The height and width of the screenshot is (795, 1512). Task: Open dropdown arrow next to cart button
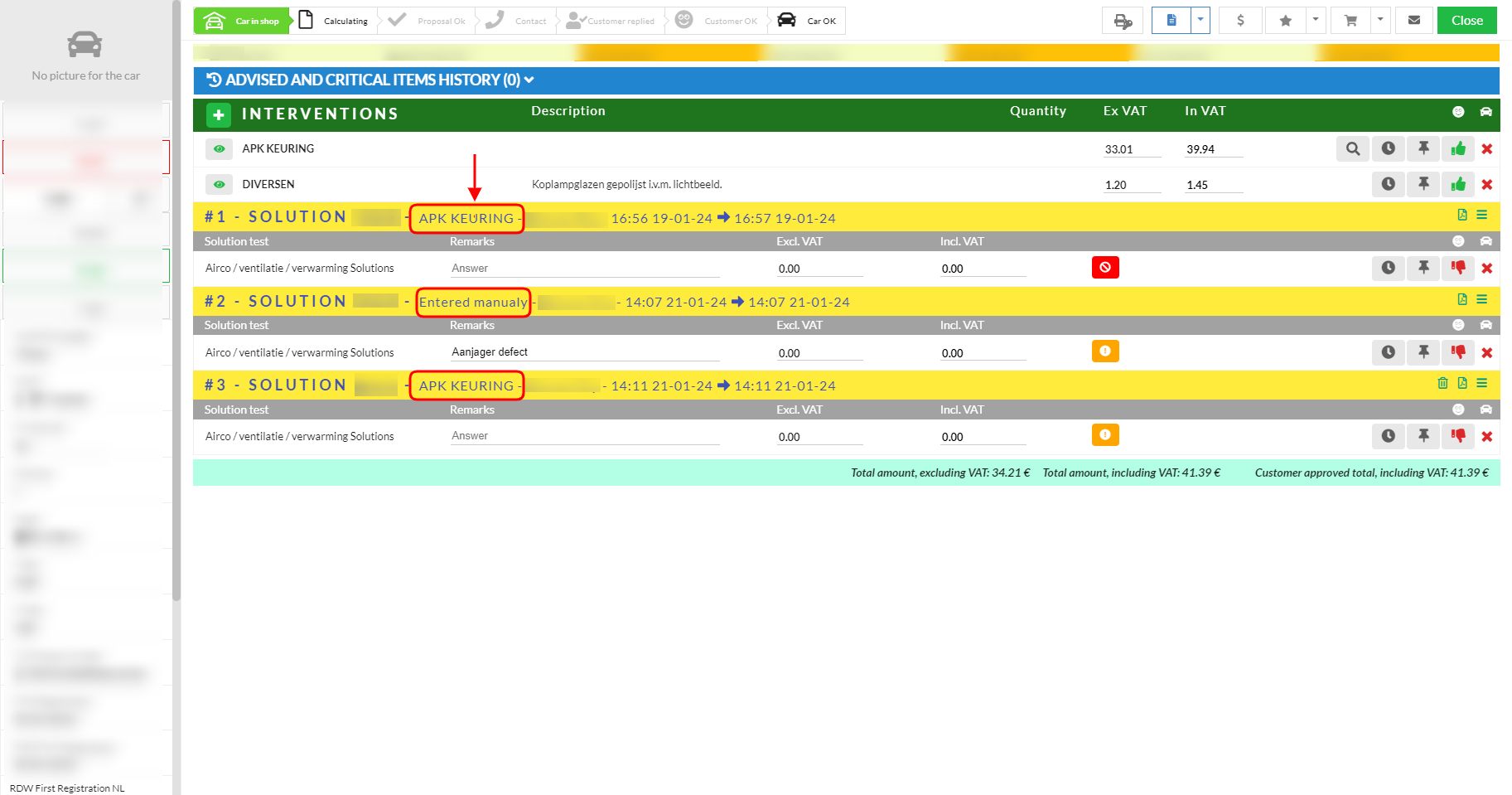pyautogui.click(x=1379, y=20)
